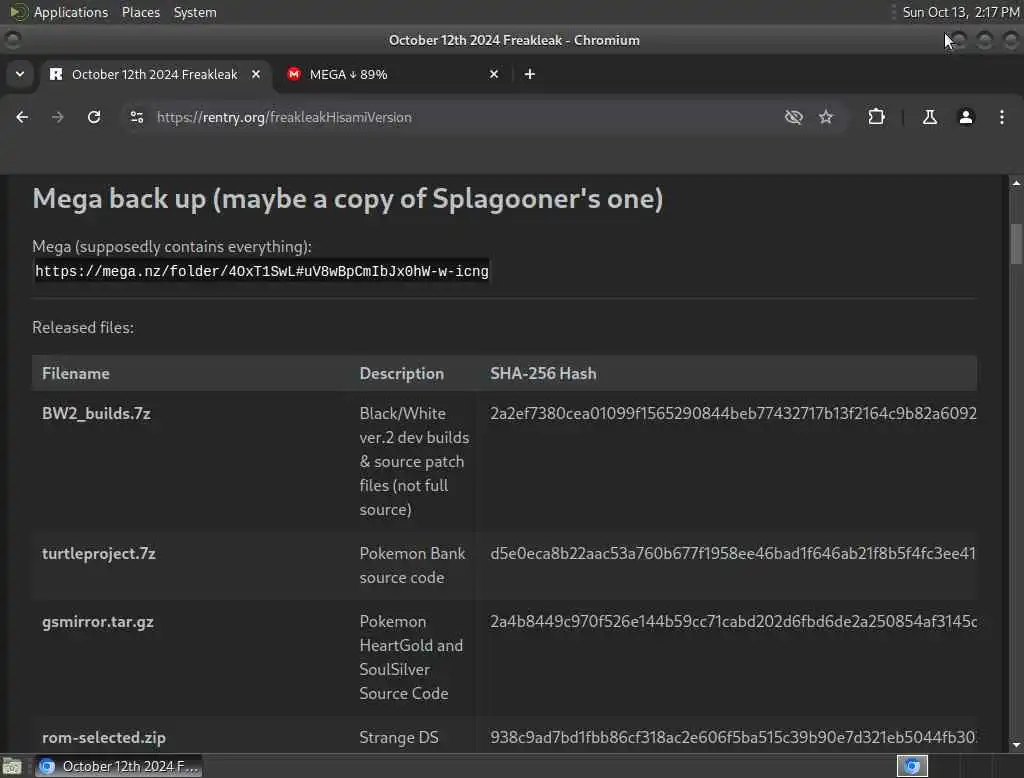The width and height of the screenshot is (1024, 778).
Task: Expand the tab search dropdown
Action: coord(20,74)
